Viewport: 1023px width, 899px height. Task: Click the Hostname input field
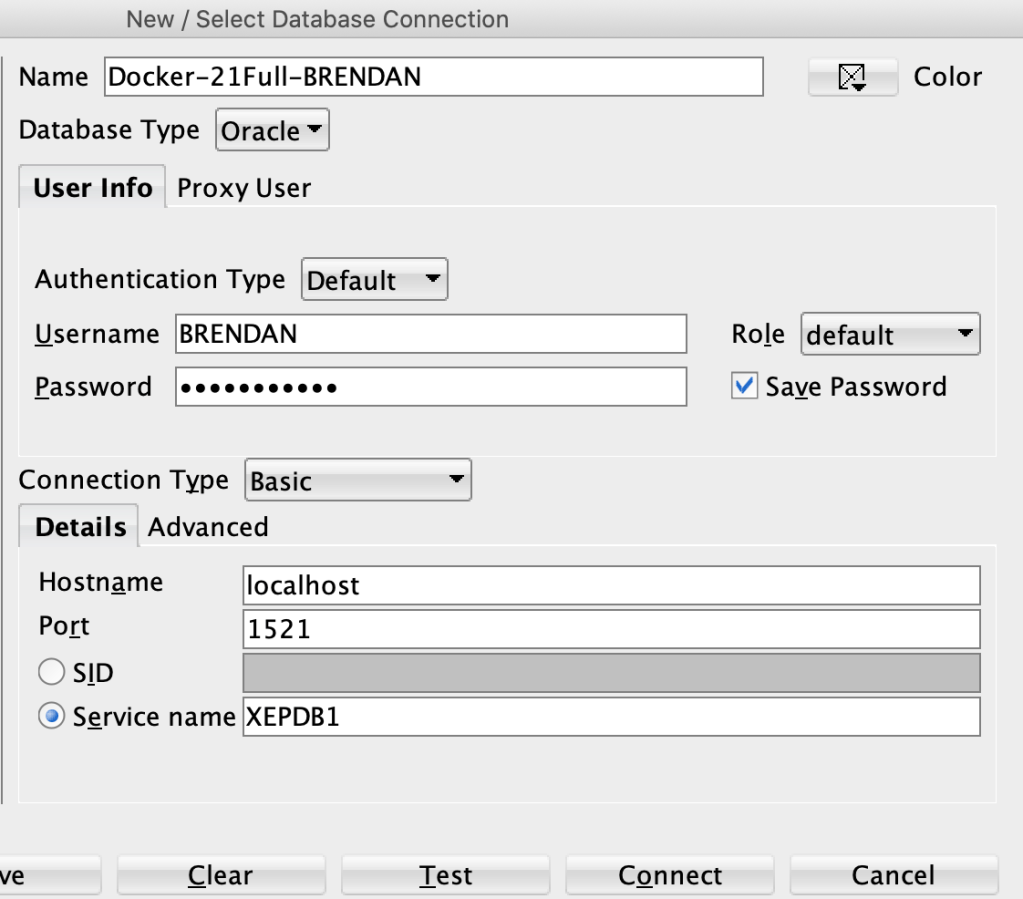(611, 586)
